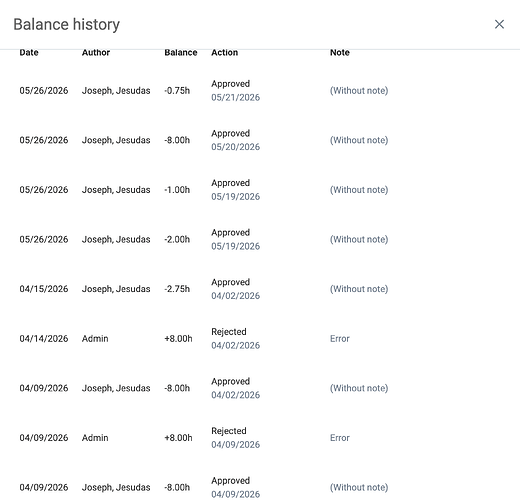
Task: Click the (Without note) text for the -0.75h entry
Action: point(359,91)
